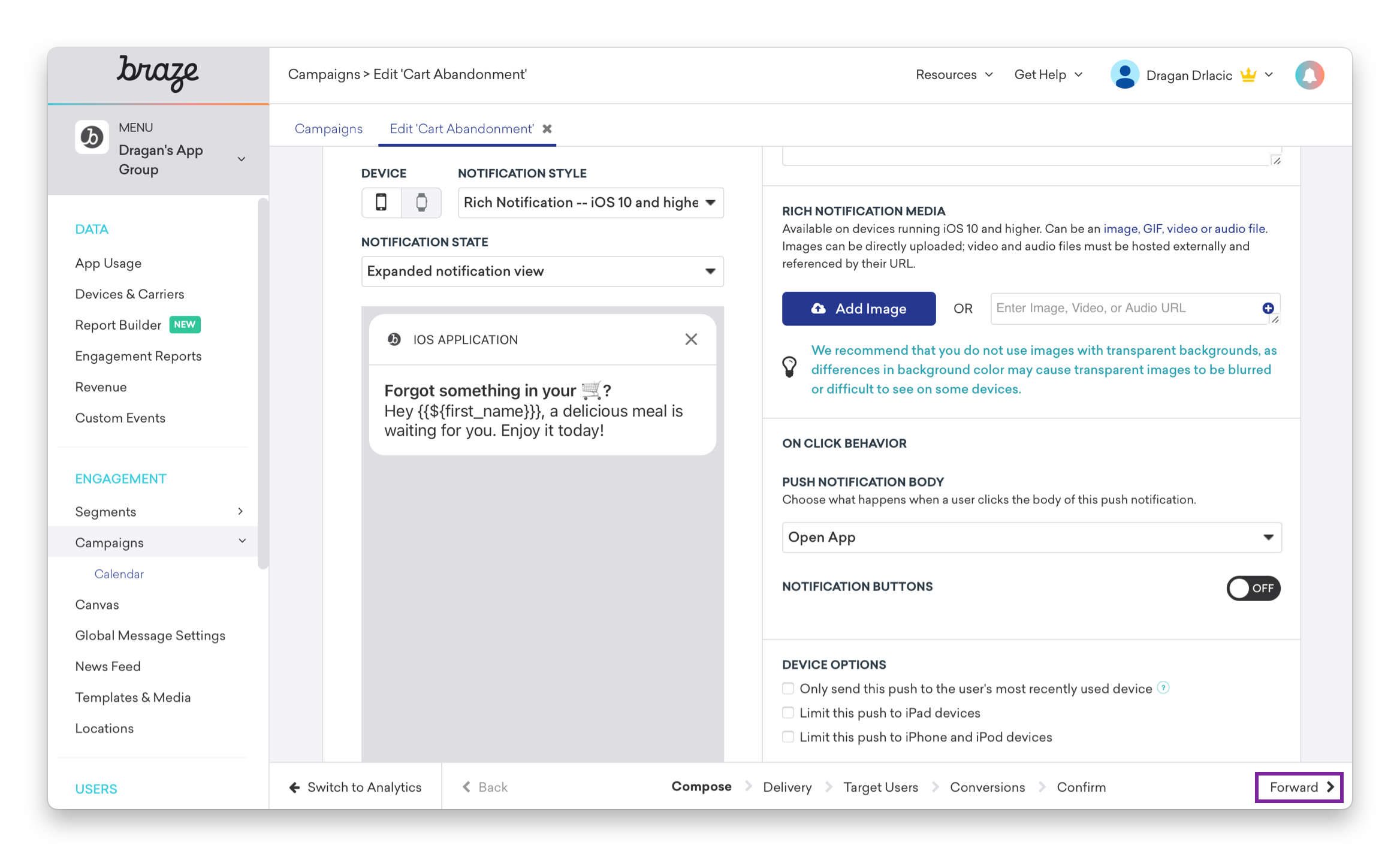This screenshot has width=1400, height=857.
Task: Close the iOS notification preview with X
Action: (691, 339)
